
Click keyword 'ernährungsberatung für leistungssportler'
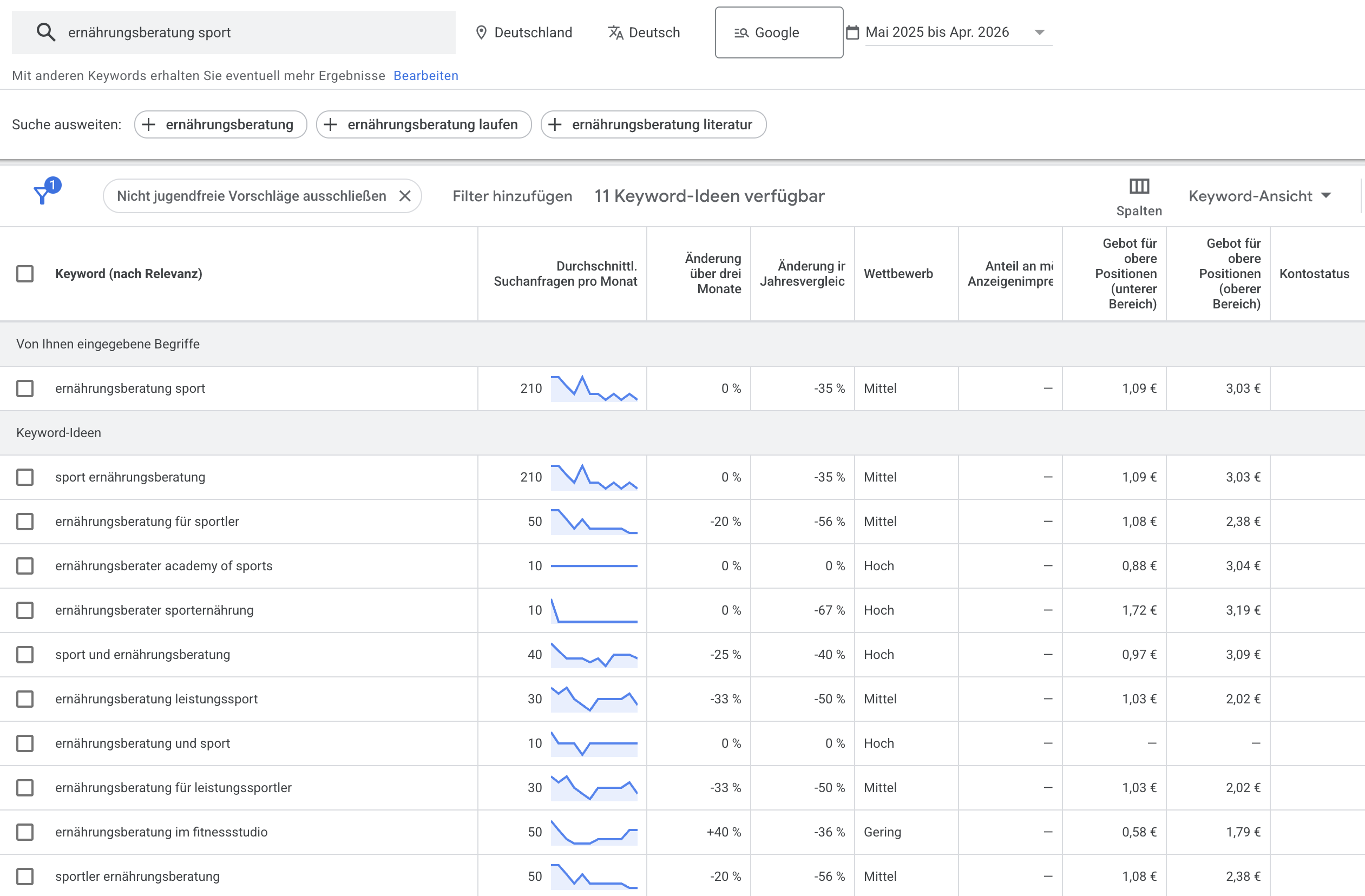(173, 788)
